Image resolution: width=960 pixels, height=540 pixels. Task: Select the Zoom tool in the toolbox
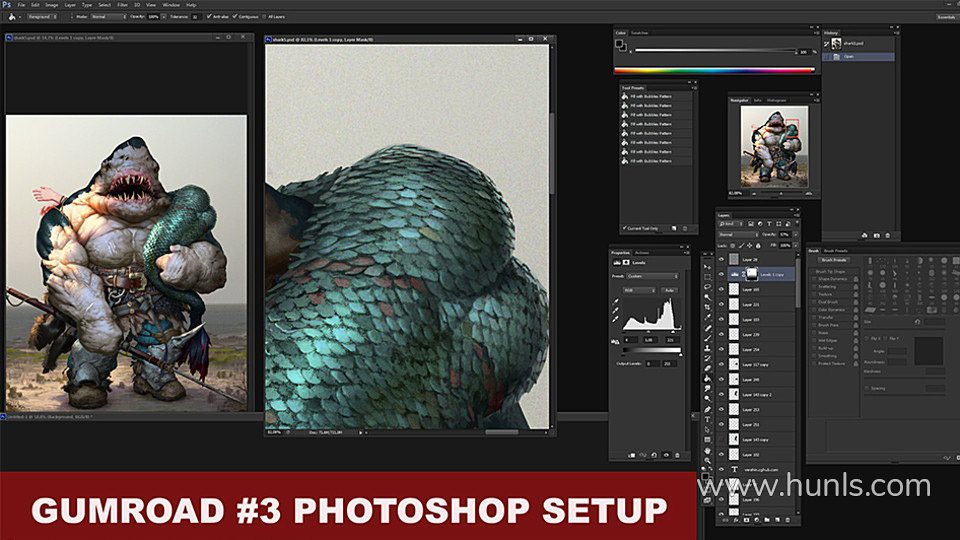[708, 460]
